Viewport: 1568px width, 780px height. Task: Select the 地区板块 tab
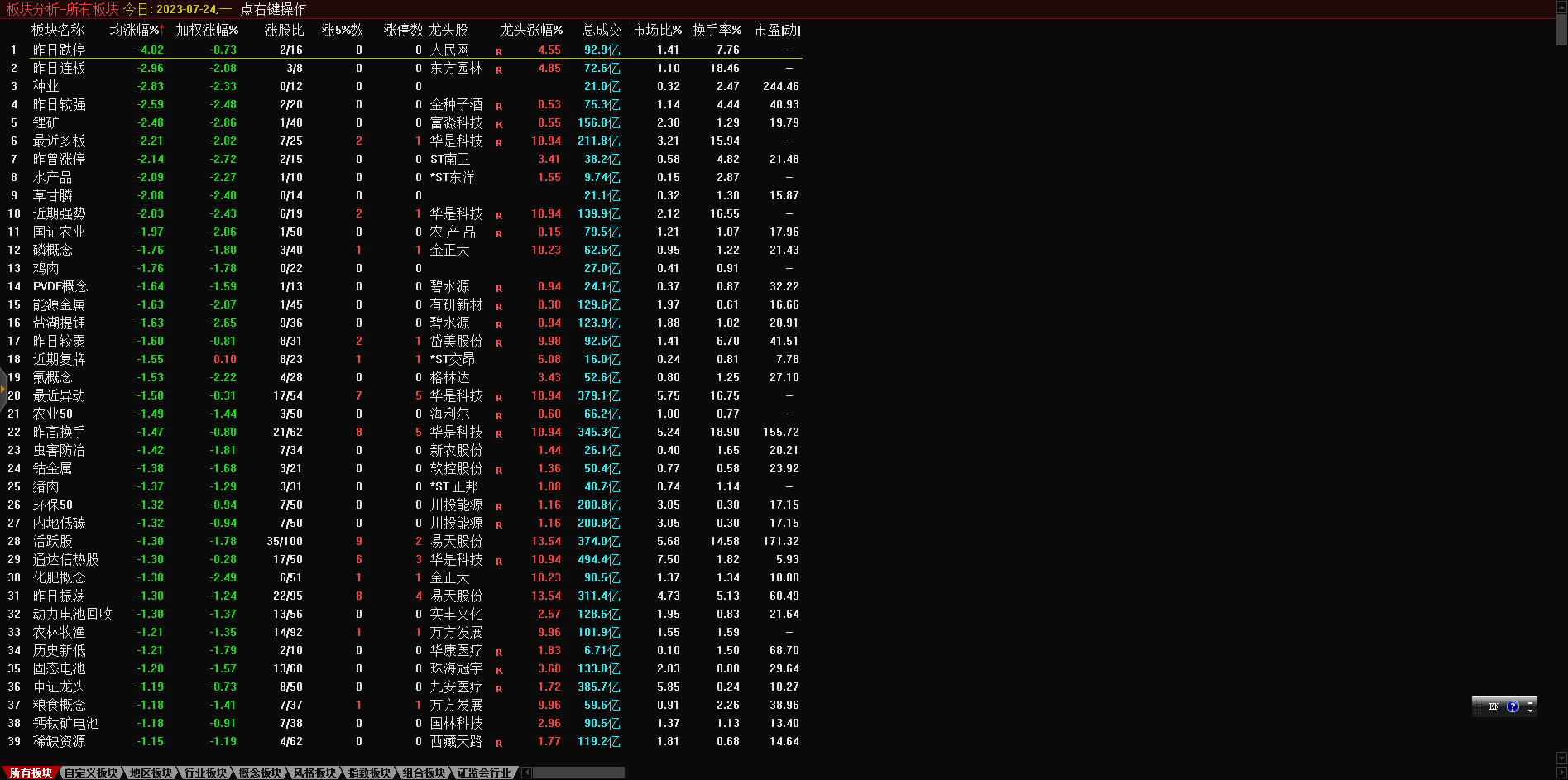point(151,773)
